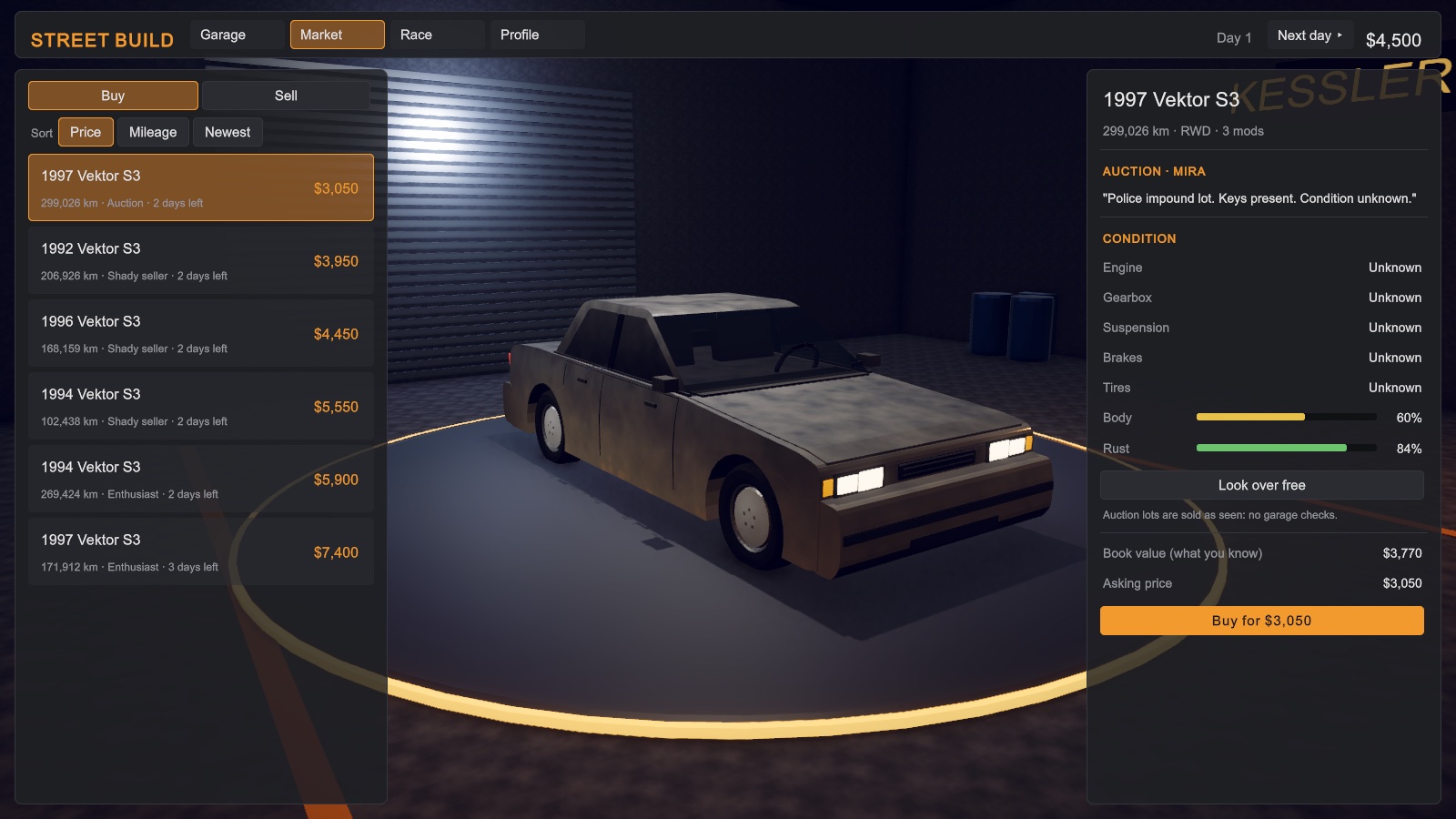Screen dimensions: 1456x819
Task: Open the Garage tab
Action: tap(238, 35)
